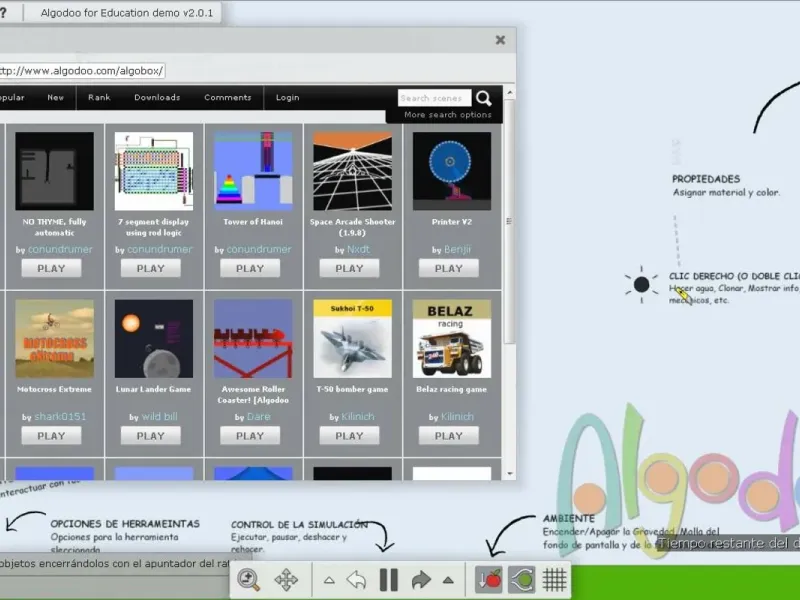Undo the last action in simulation bar
The height and width of the screenshot is (600, 800).
[356, 580]
